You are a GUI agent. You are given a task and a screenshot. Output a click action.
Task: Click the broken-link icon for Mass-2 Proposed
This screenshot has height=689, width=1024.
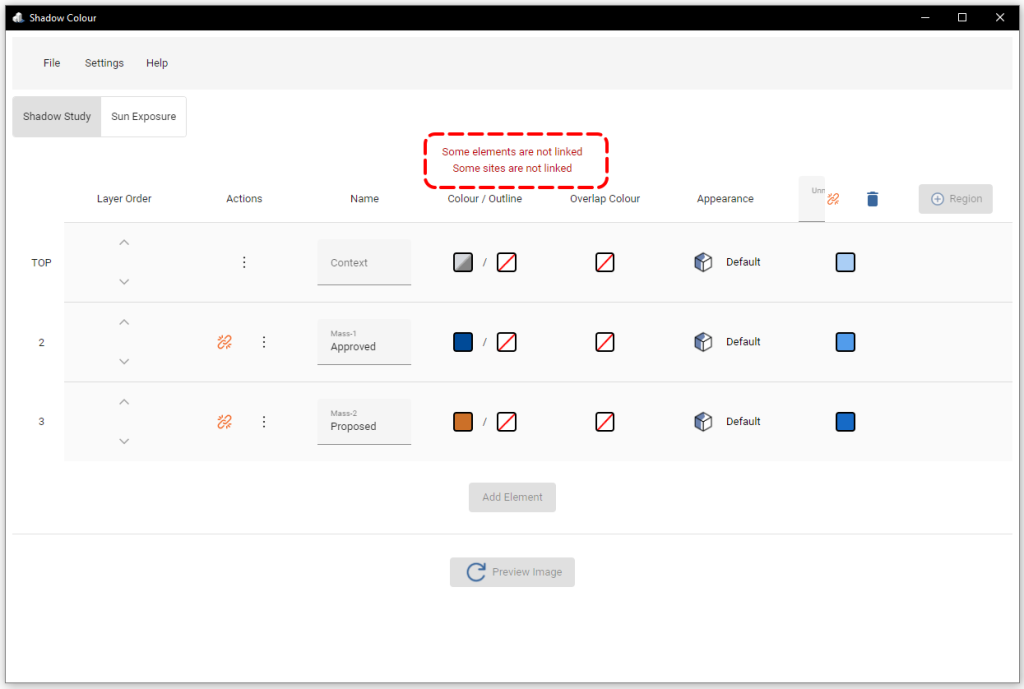224,421
